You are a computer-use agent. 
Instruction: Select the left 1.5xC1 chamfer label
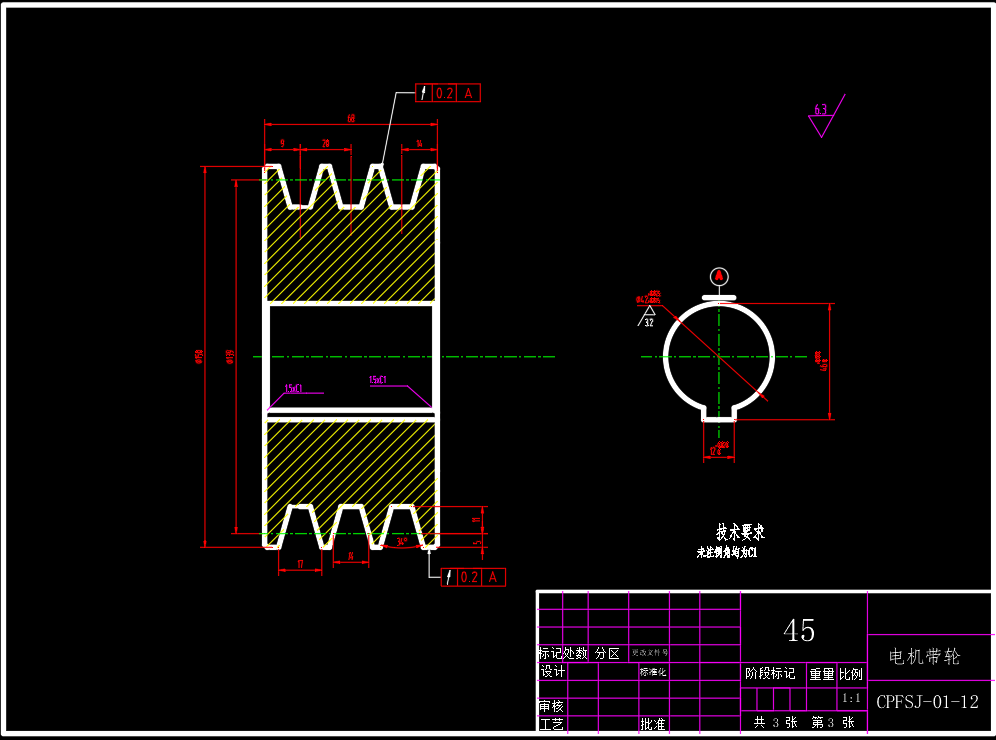293,388
